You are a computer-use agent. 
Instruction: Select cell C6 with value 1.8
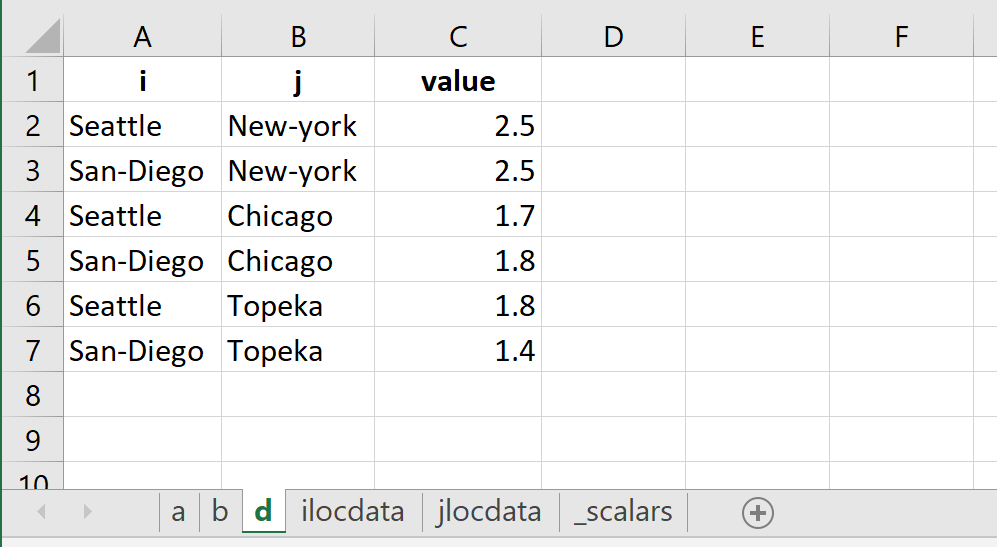coord(458,305)
